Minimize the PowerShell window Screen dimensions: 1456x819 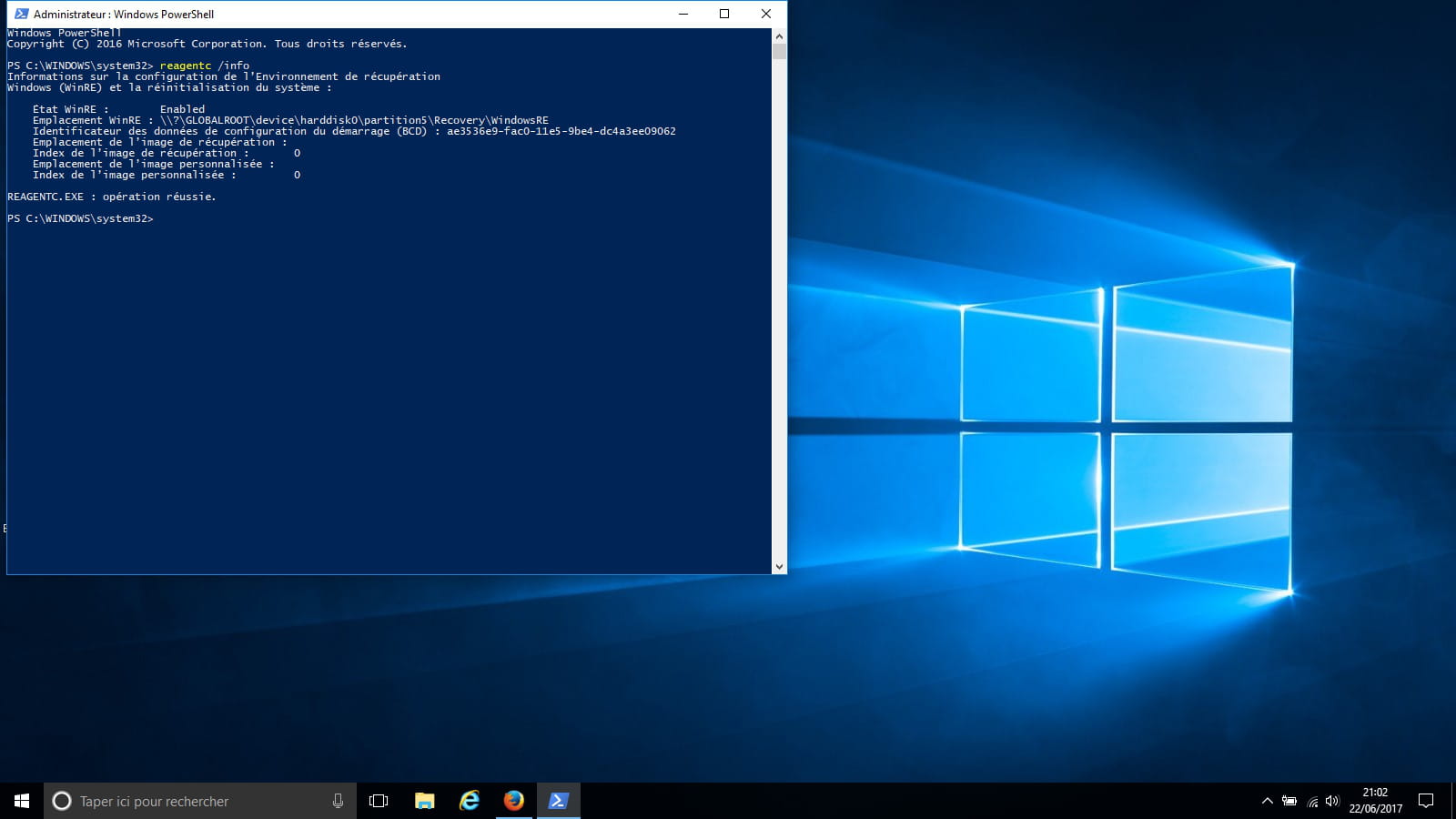(x=683, y=14)
